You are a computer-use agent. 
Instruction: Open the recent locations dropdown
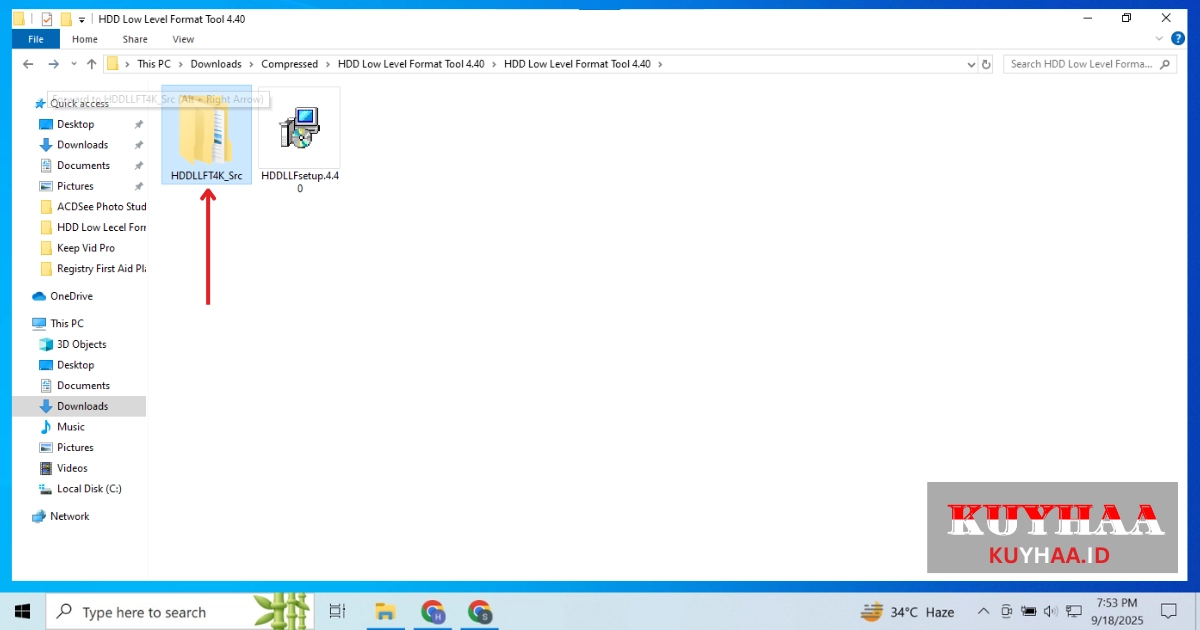pos(74,64)
